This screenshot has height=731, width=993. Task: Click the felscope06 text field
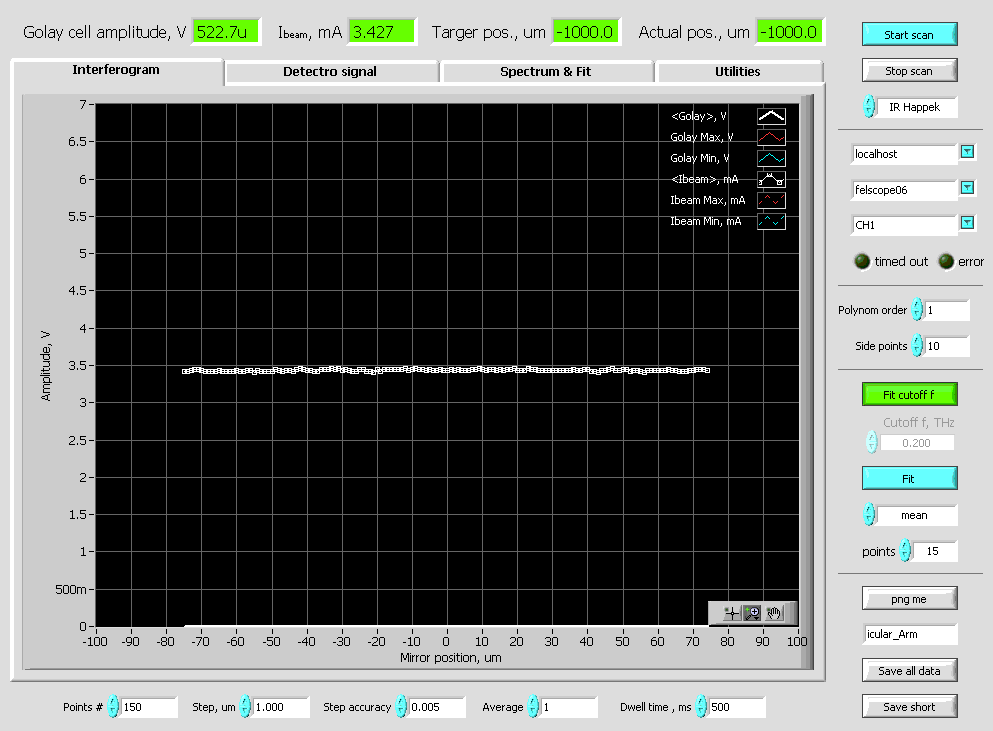(x=904, y=190)
